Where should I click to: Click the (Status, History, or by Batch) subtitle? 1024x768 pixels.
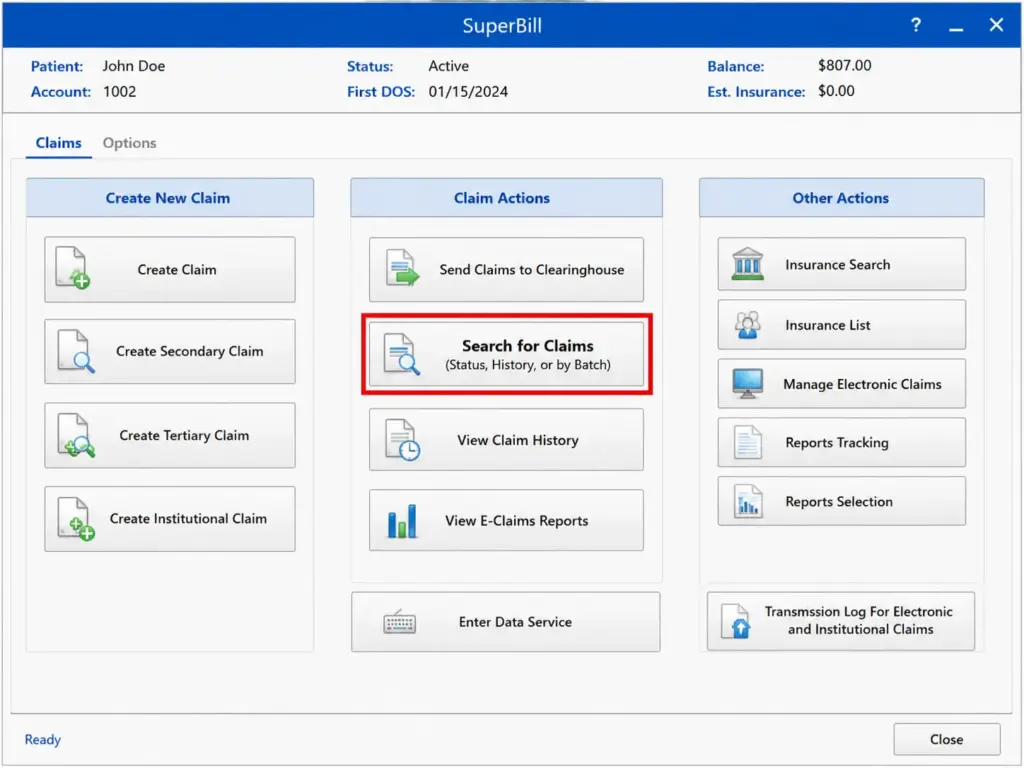pyautogui.click(x=528, y=365)
